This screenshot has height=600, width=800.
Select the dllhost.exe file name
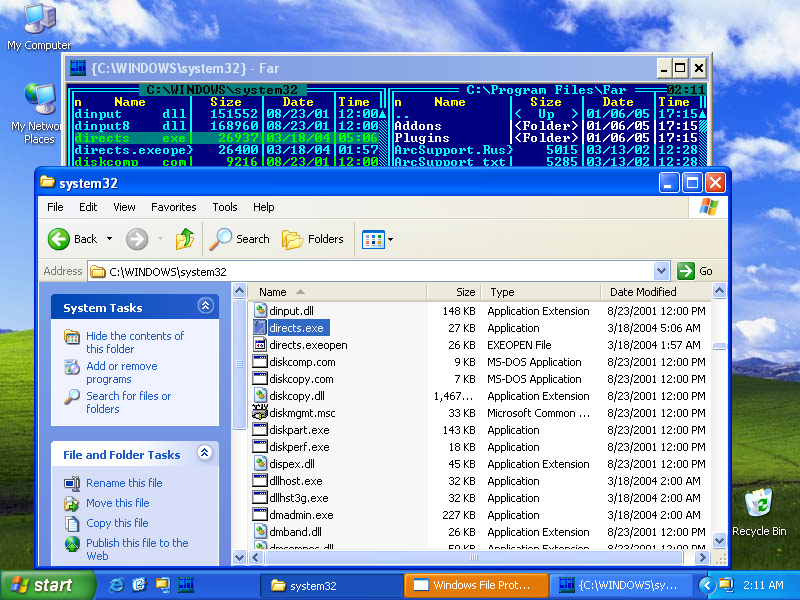click(295, 481)
